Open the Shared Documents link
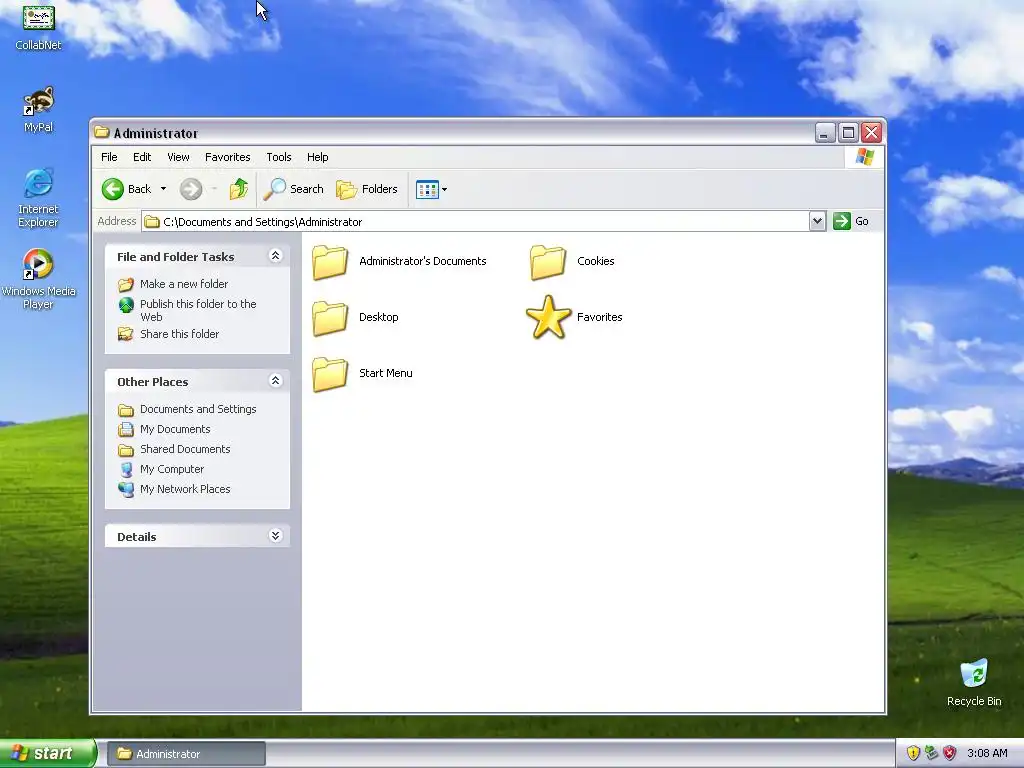 click(185, 449)
